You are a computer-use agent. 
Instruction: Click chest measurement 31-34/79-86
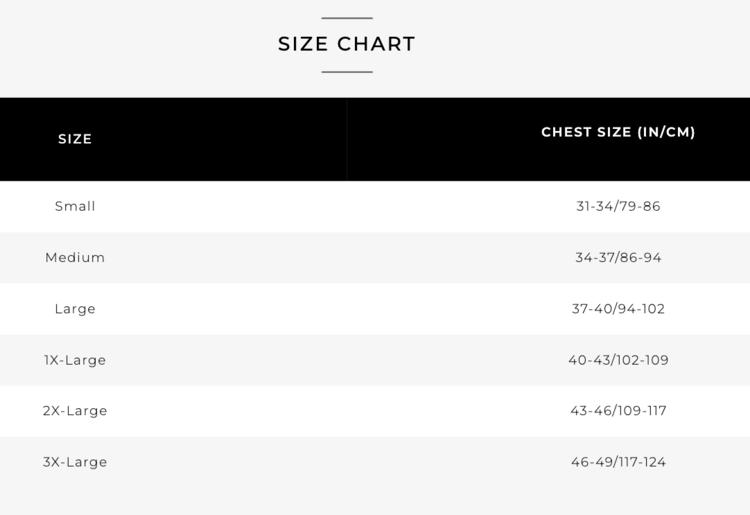point(618,206)
